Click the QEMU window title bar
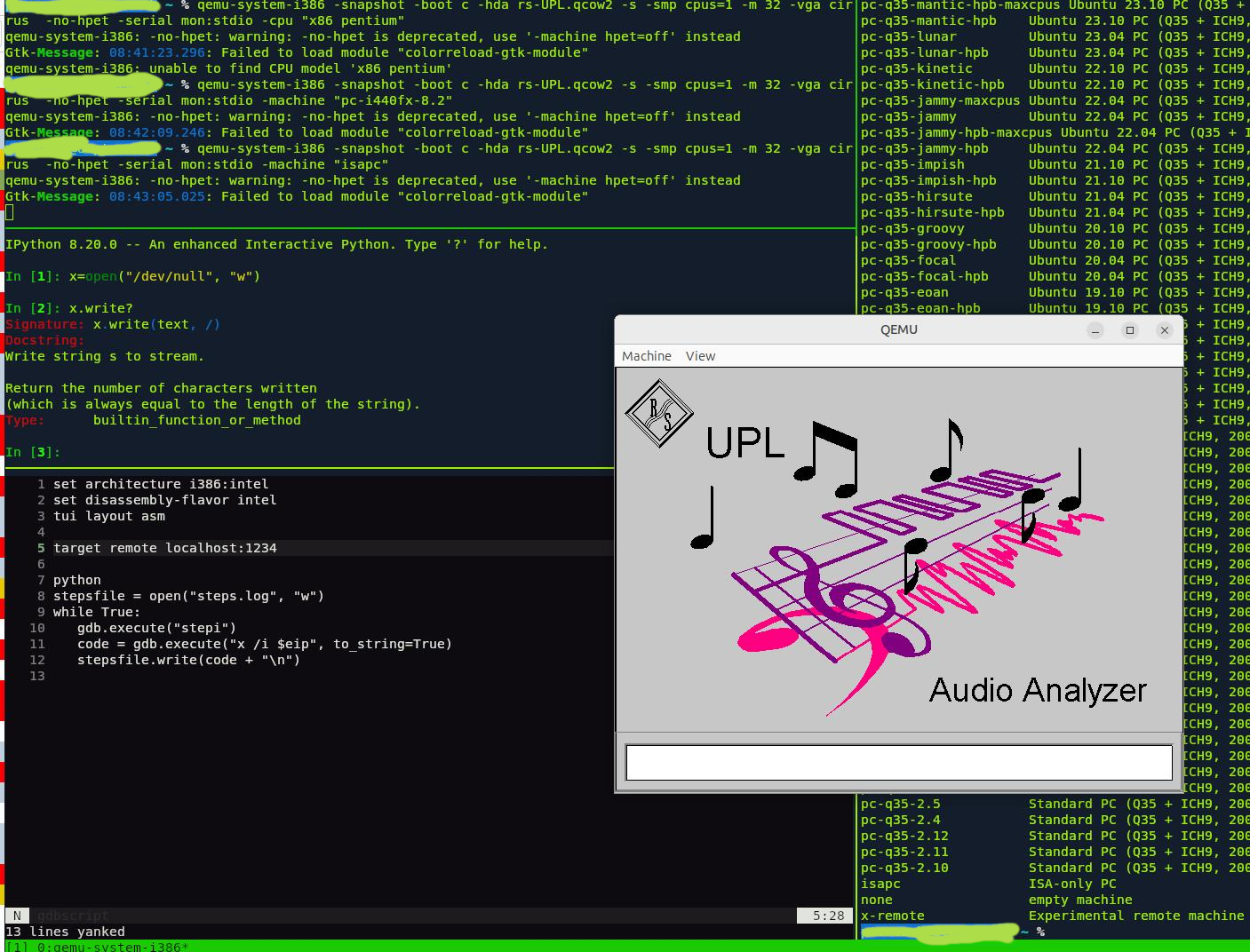Screen dimensions: 1250x952 (898, 329)
